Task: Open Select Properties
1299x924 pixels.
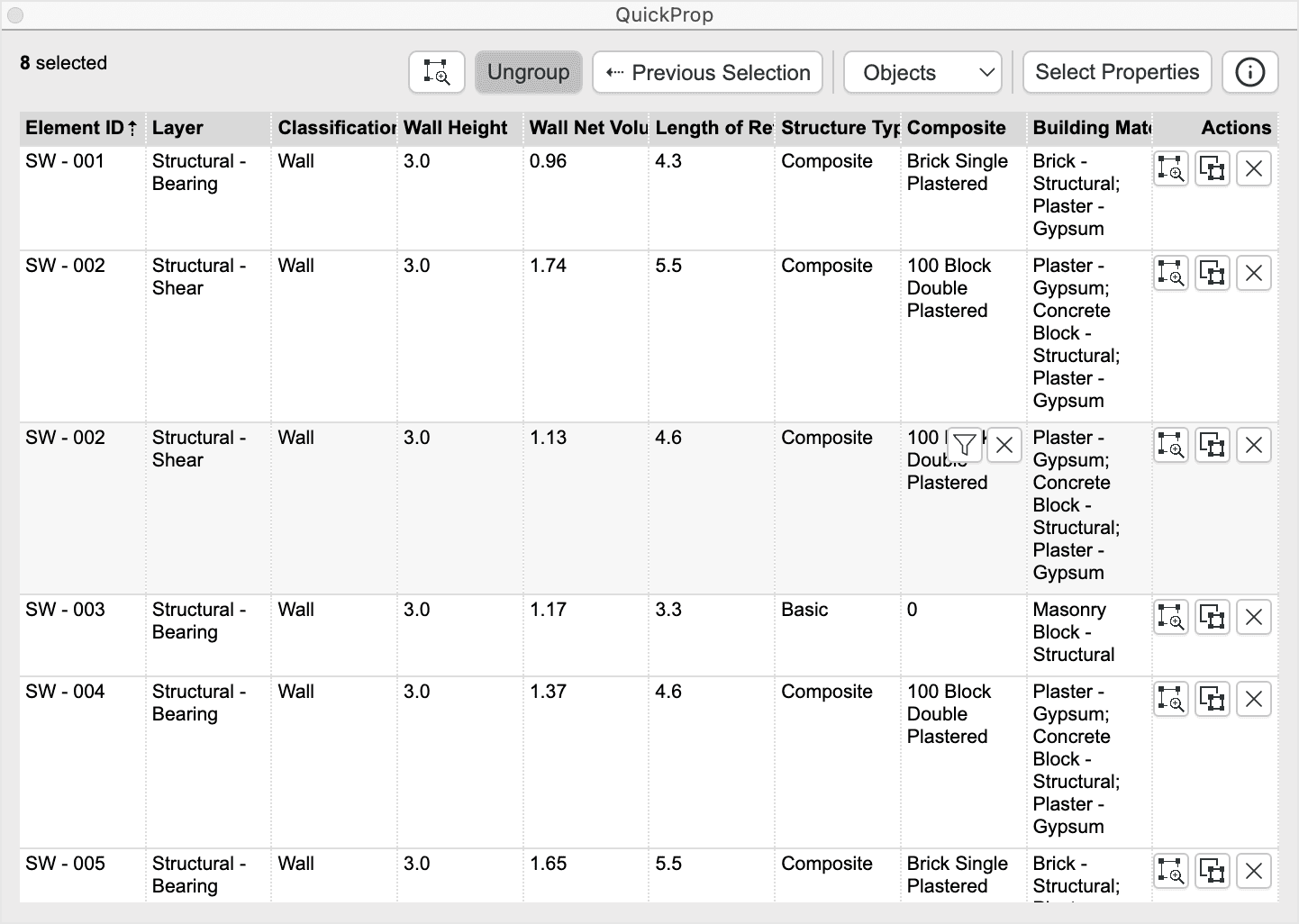Action: (x=1117, y=72)
